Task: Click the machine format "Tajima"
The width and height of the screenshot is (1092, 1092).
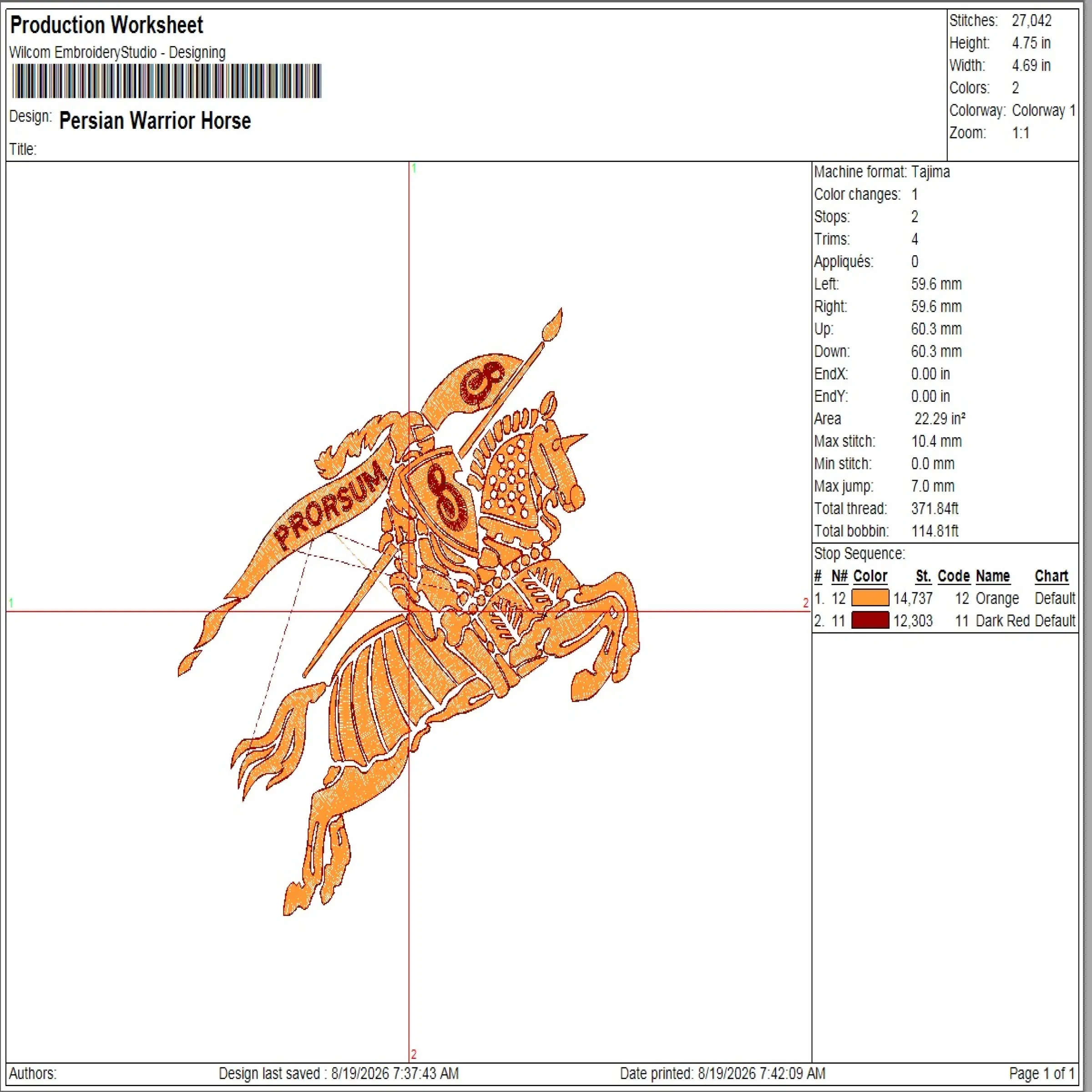Action: pyautogui.click(x=930, y=172)
